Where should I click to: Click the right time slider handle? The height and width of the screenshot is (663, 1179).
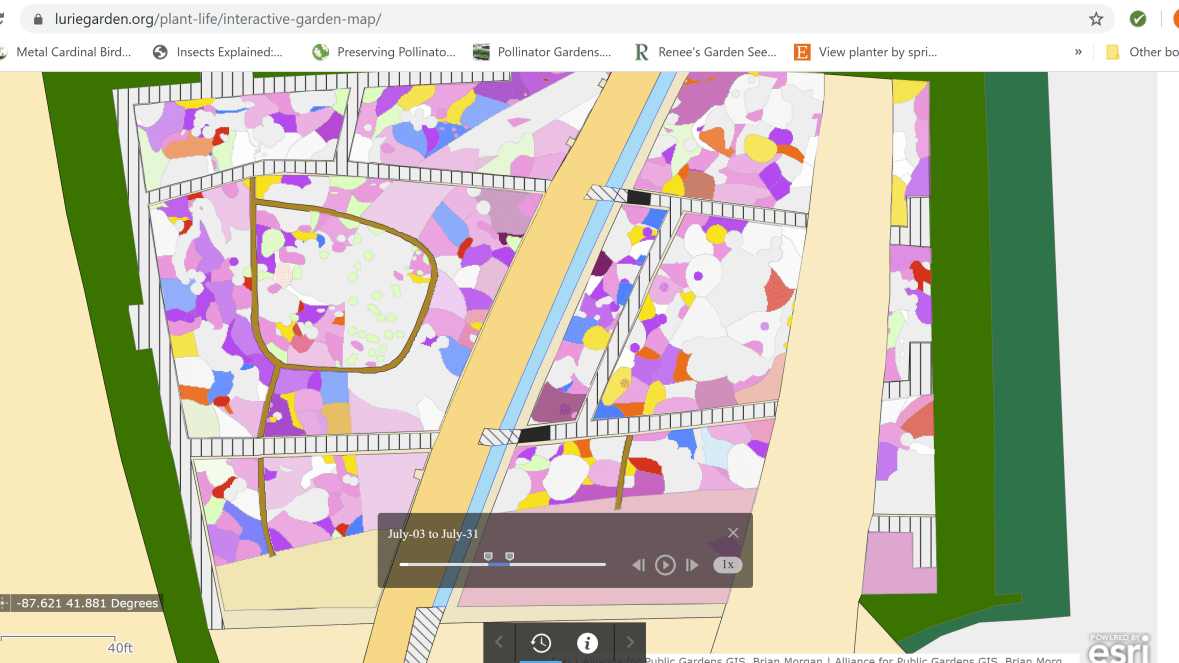(x=510, y=556)
